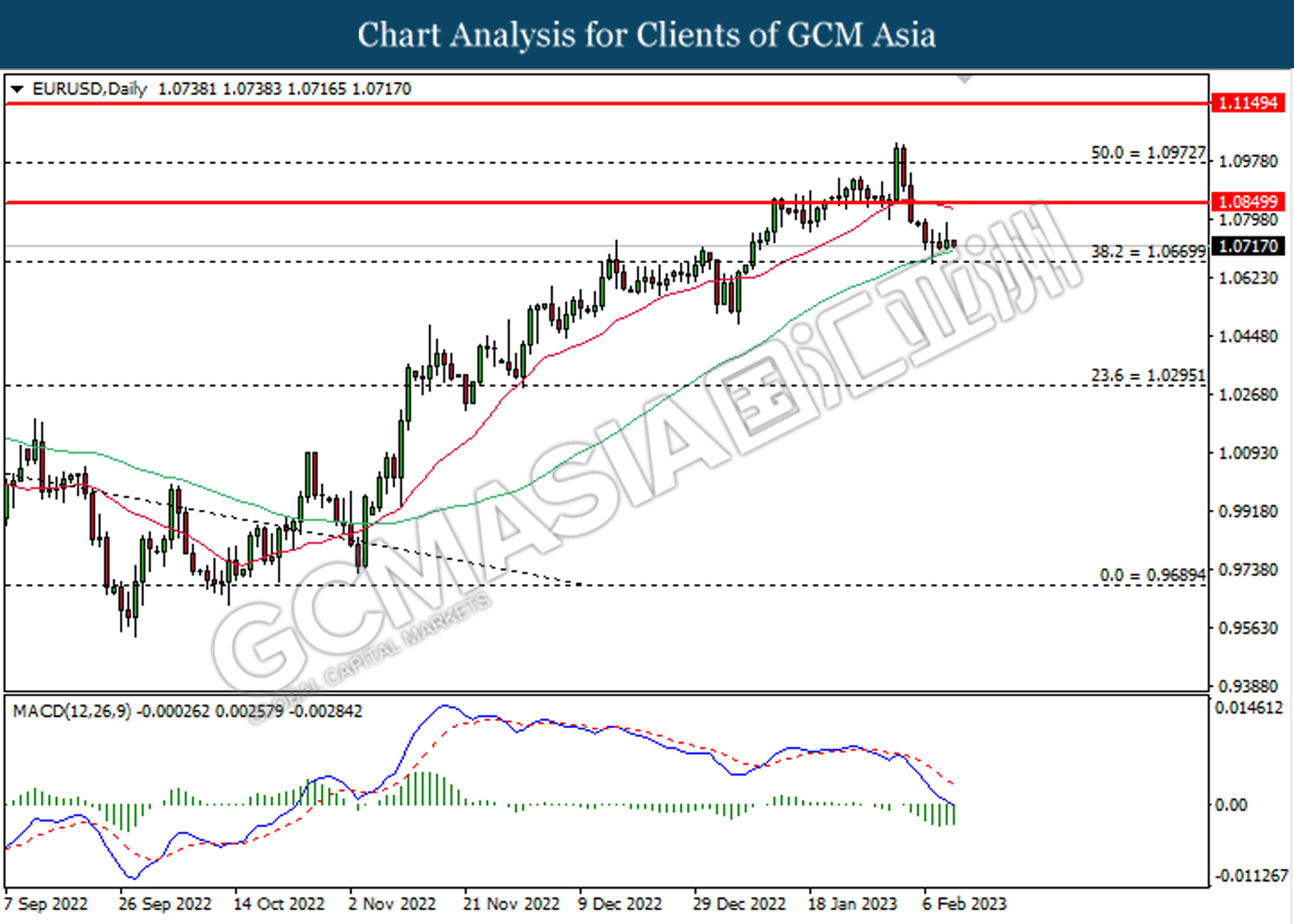Viewport: 1294px width, 924px height.
Task: Click the '50.0 = 1.09727' Fibonacci label
Action: (x=1148, y=153)
